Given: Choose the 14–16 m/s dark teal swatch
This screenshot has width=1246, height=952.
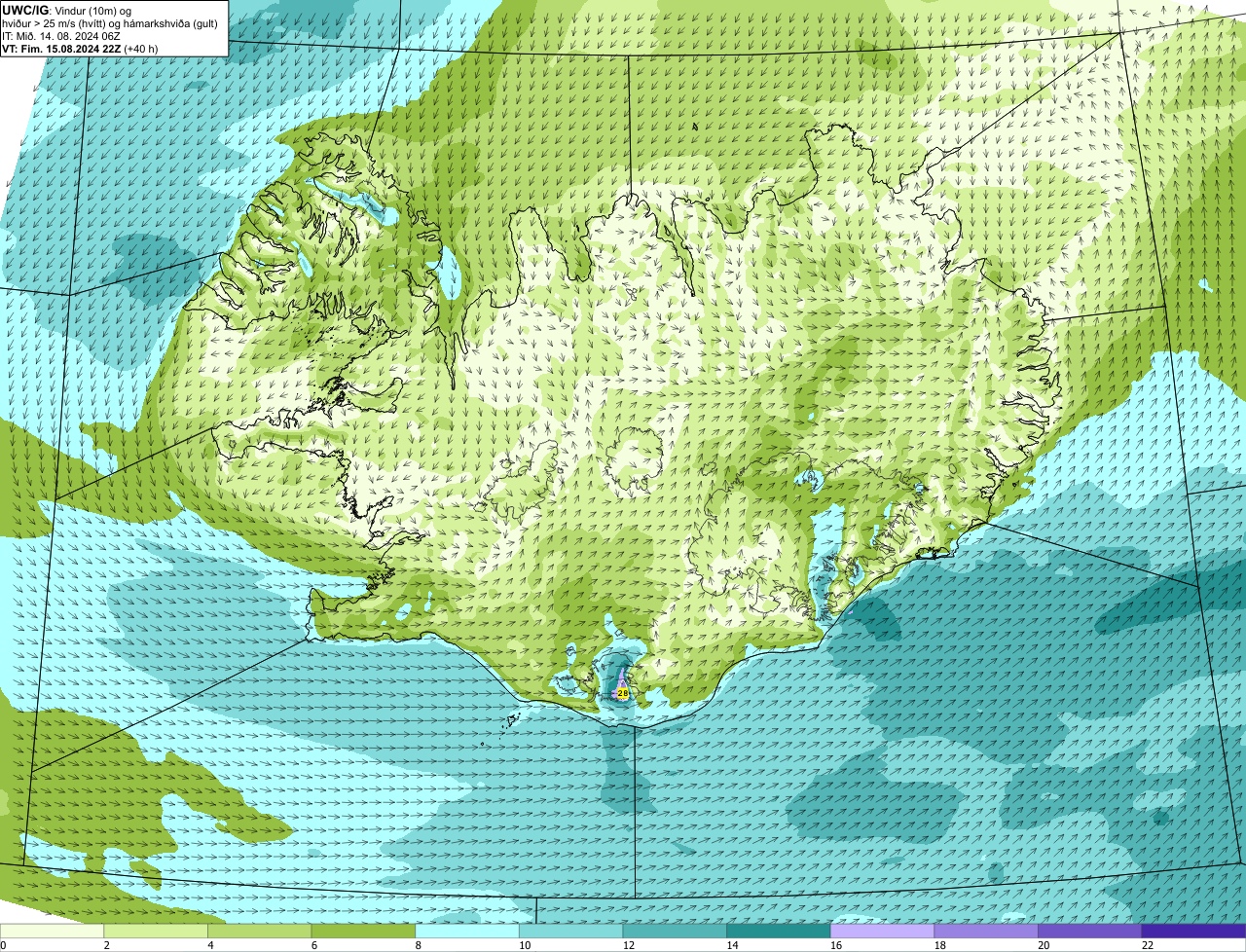Looking at the screenshot, I should pos(779,931).
